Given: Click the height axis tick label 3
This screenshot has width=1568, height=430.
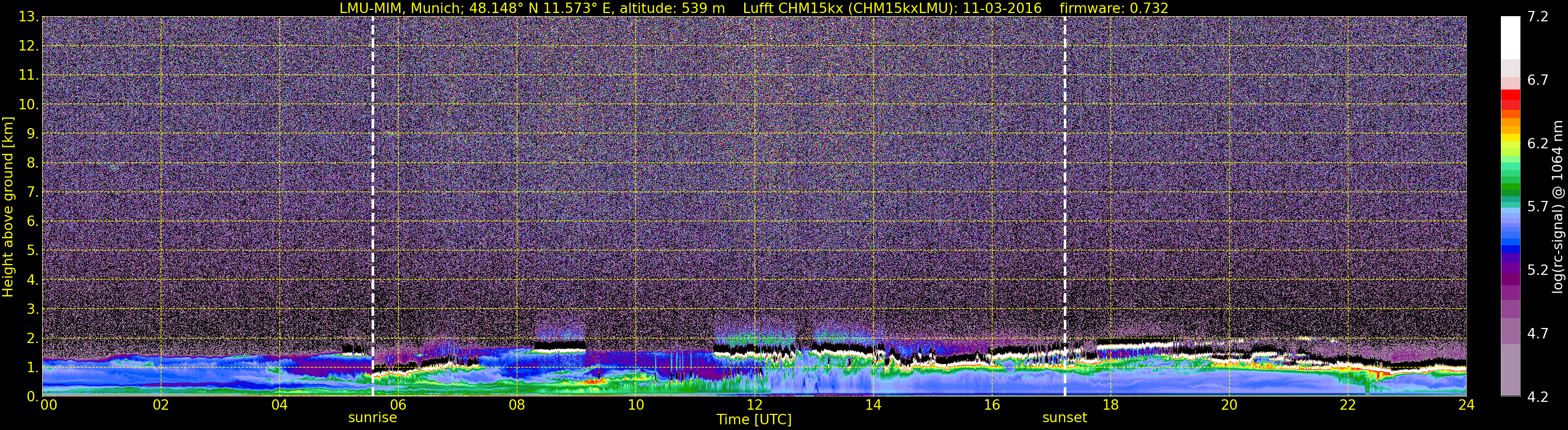Looking at the screenshot, I should (32, 309).
